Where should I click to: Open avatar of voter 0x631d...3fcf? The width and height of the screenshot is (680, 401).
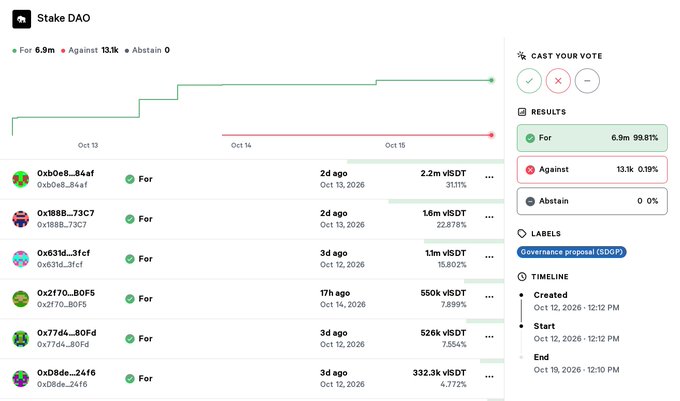(x=20, y=259)
